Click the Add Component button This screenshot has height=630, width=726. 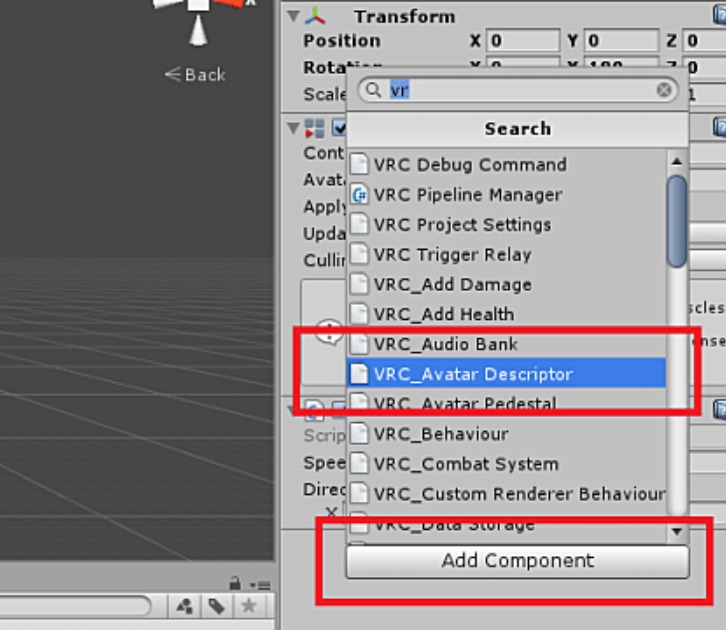pos(517,561)
